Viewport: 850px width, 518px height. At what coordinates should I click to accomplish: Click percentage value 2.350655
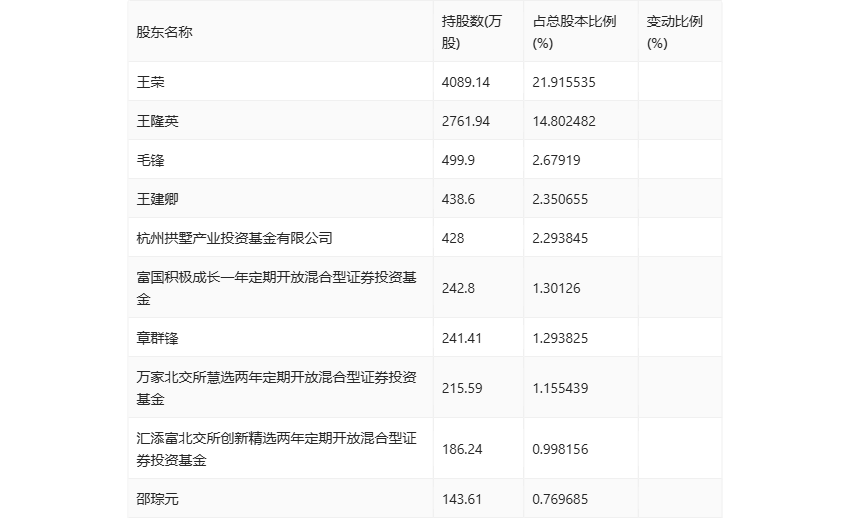[x=560, y=199]
